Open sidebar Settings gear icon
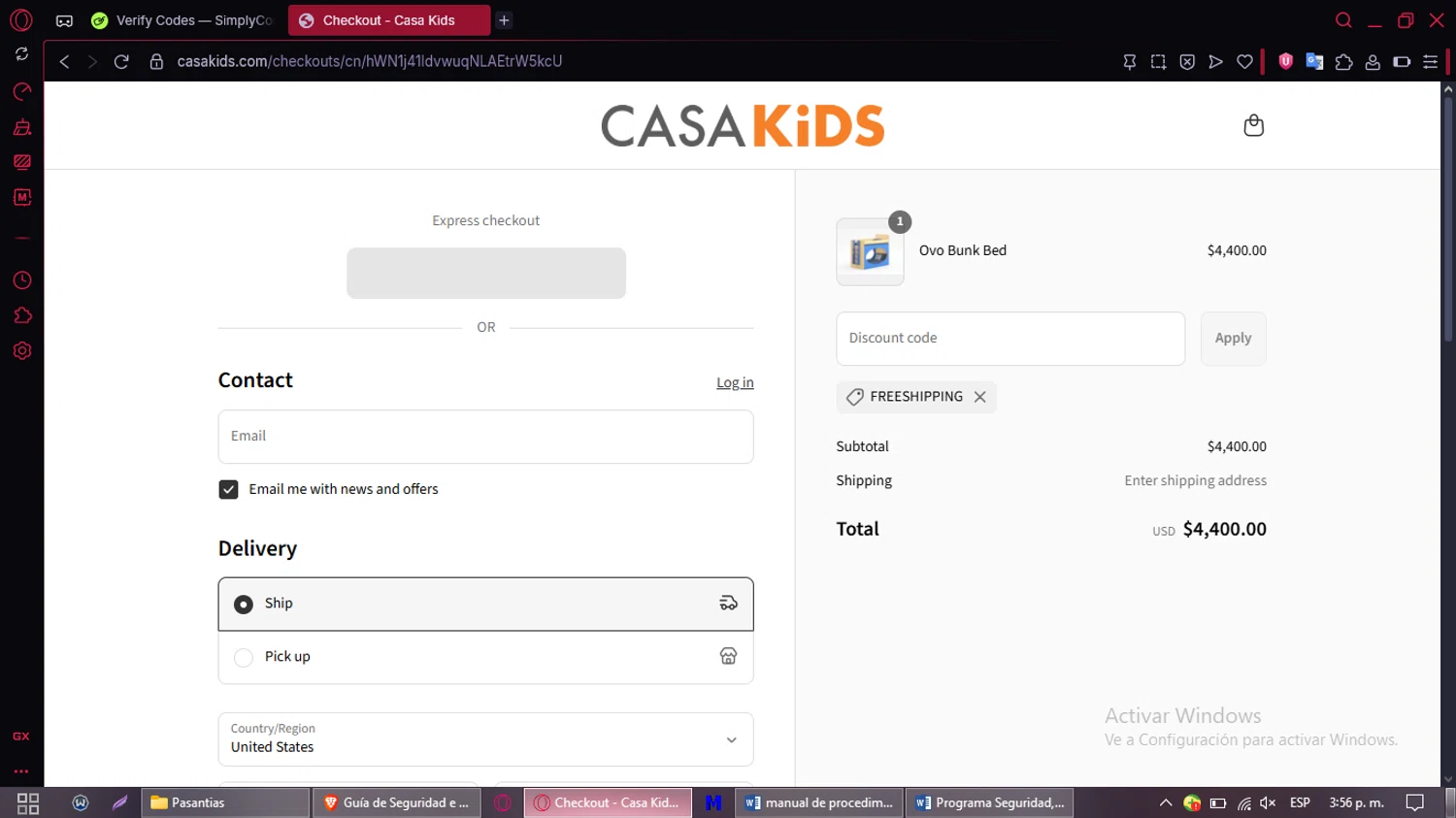This screenshot has height=818, width=1456. coord(22,350)
